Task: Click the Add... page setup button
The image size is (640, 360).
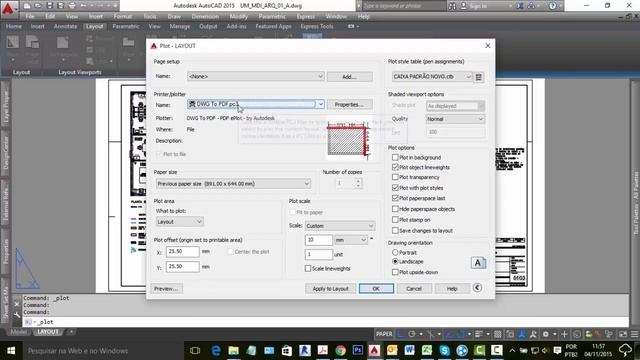Action: click(349, 77)
